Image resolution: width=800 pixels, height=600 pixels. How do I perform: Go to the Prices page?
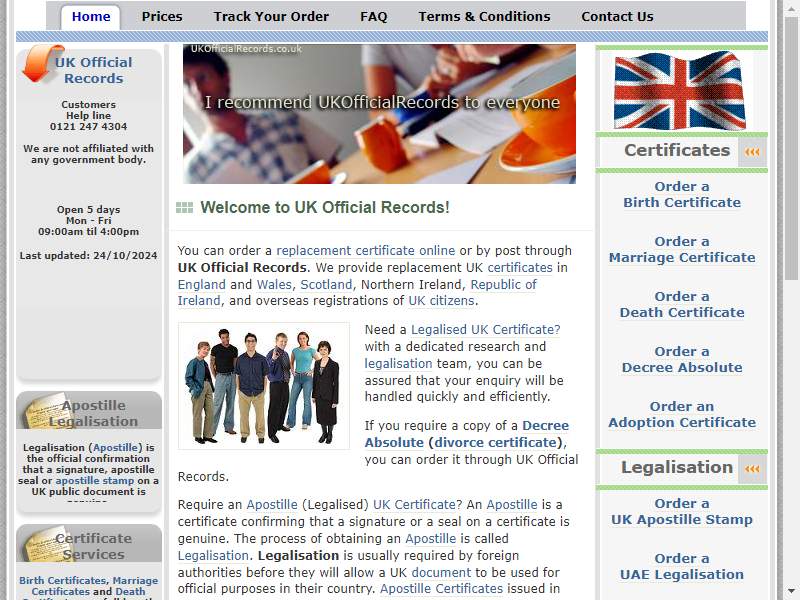coord(162,17)
